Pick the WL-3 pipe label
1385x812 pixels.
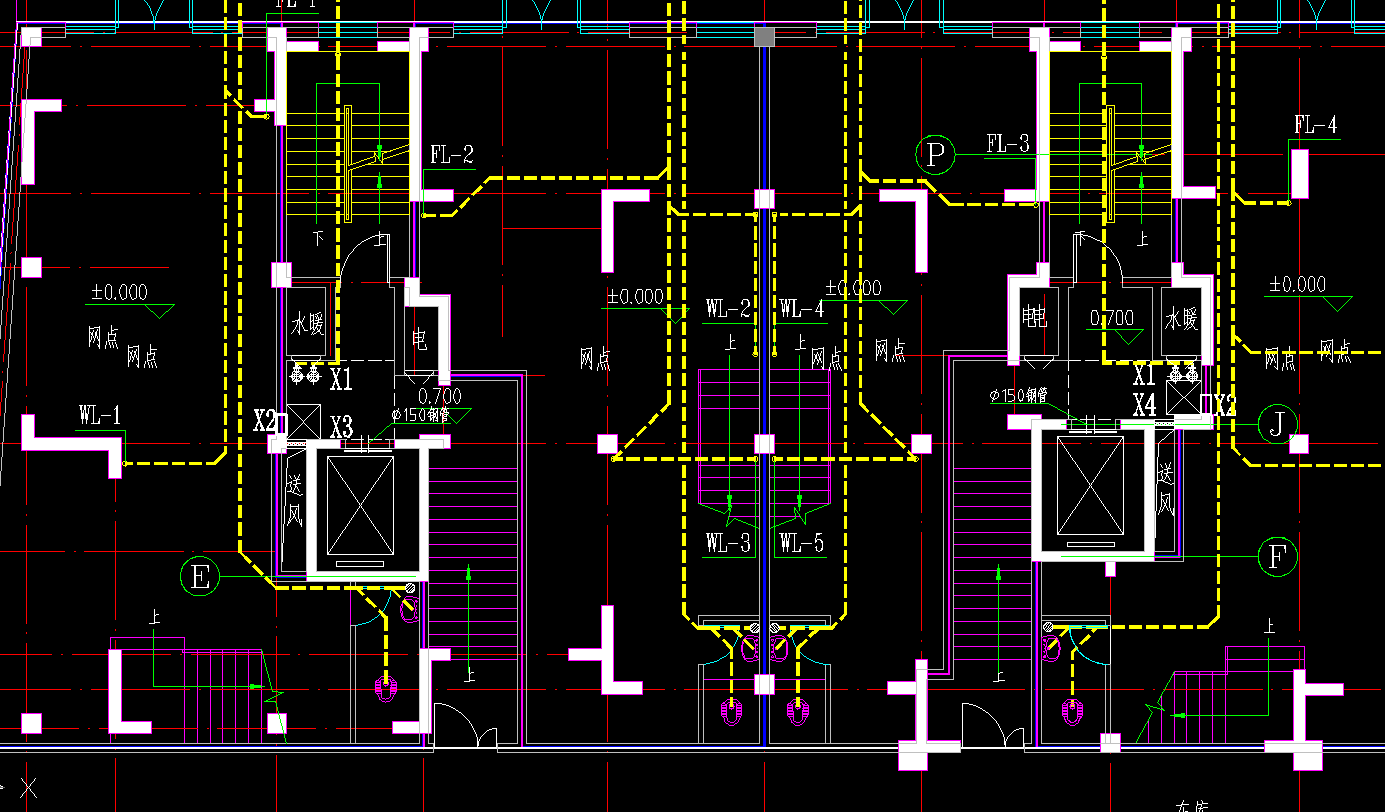728,543
